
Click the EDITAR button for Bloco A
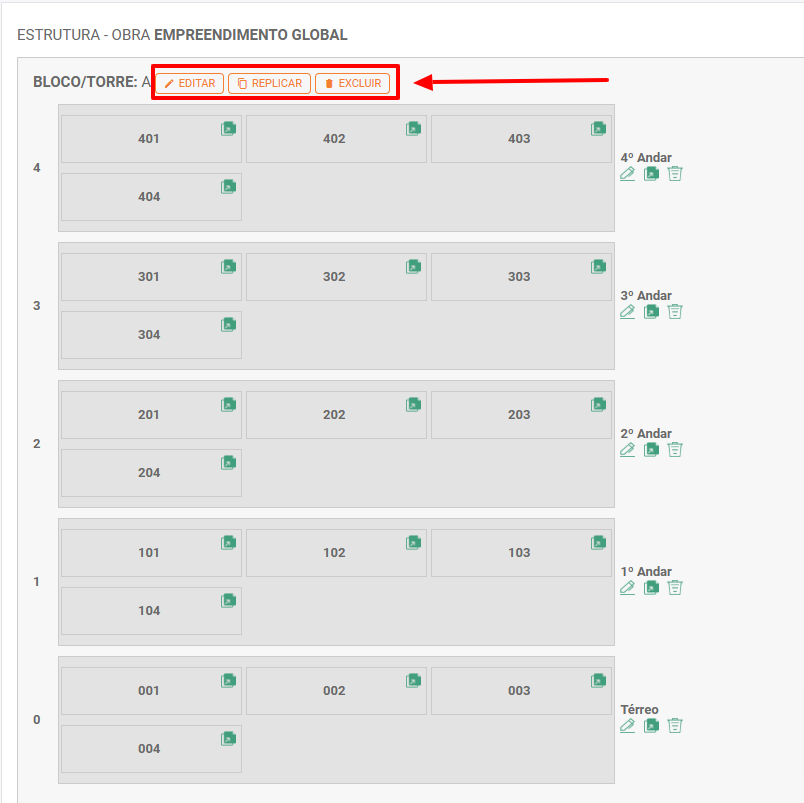point(190,84)
